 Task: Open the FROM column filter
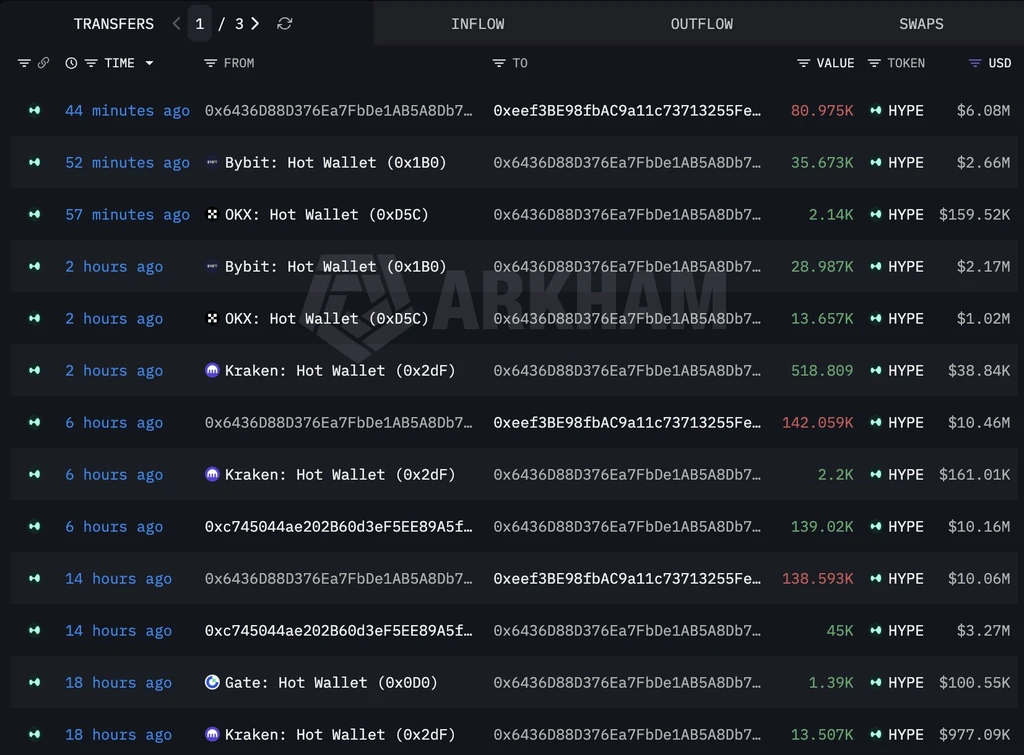point(210,63)
